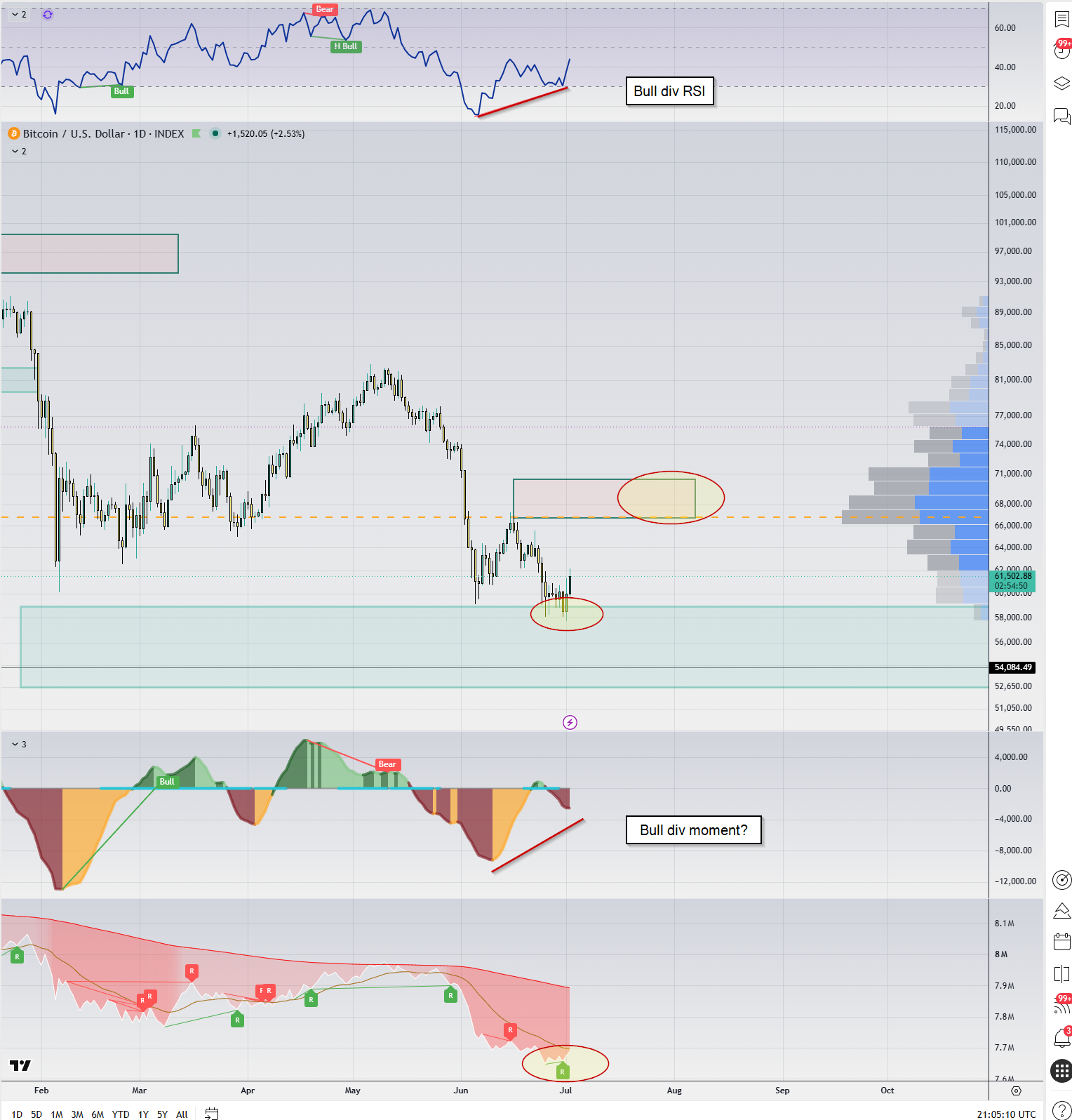Open the Help Center question mark

point(1061,1110)
